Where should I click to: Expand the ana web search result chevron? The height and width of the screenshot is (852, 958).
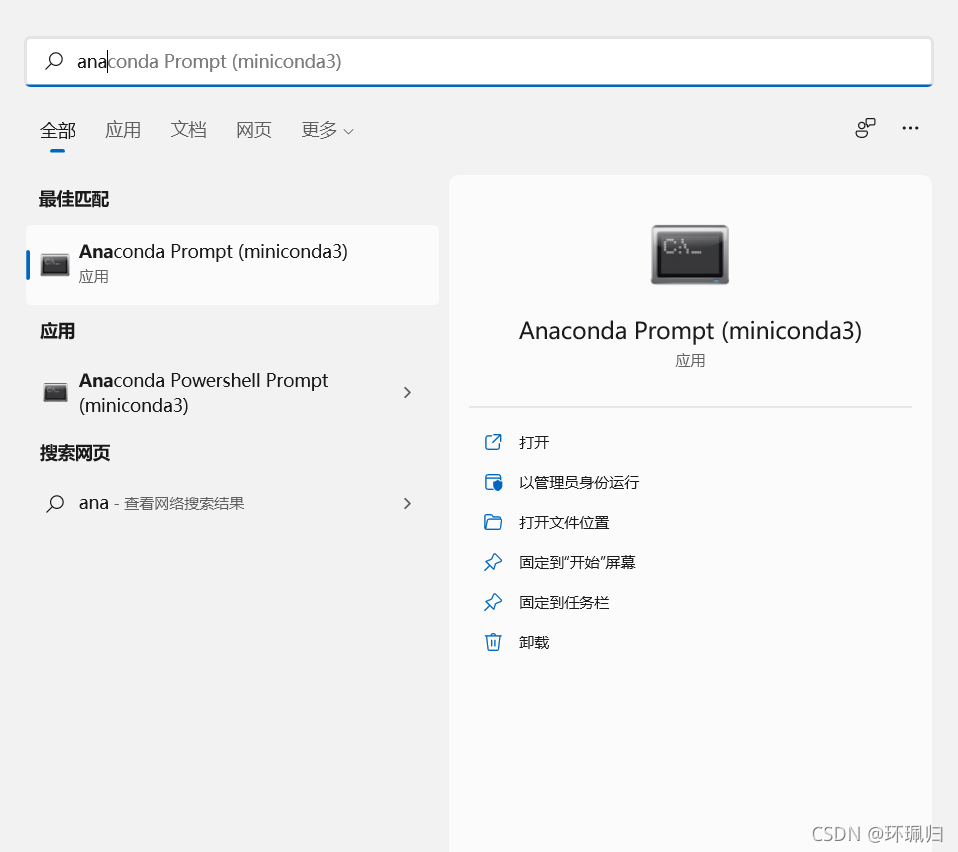[x=407, y=503]
